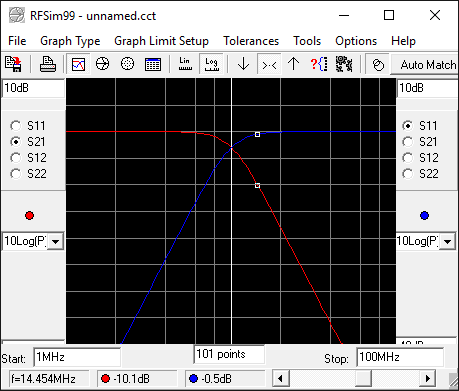The width and height of the screenshot is (459, 391).
Task: Expand the right 10Log(P) dropdown
Action: point(447,241)
